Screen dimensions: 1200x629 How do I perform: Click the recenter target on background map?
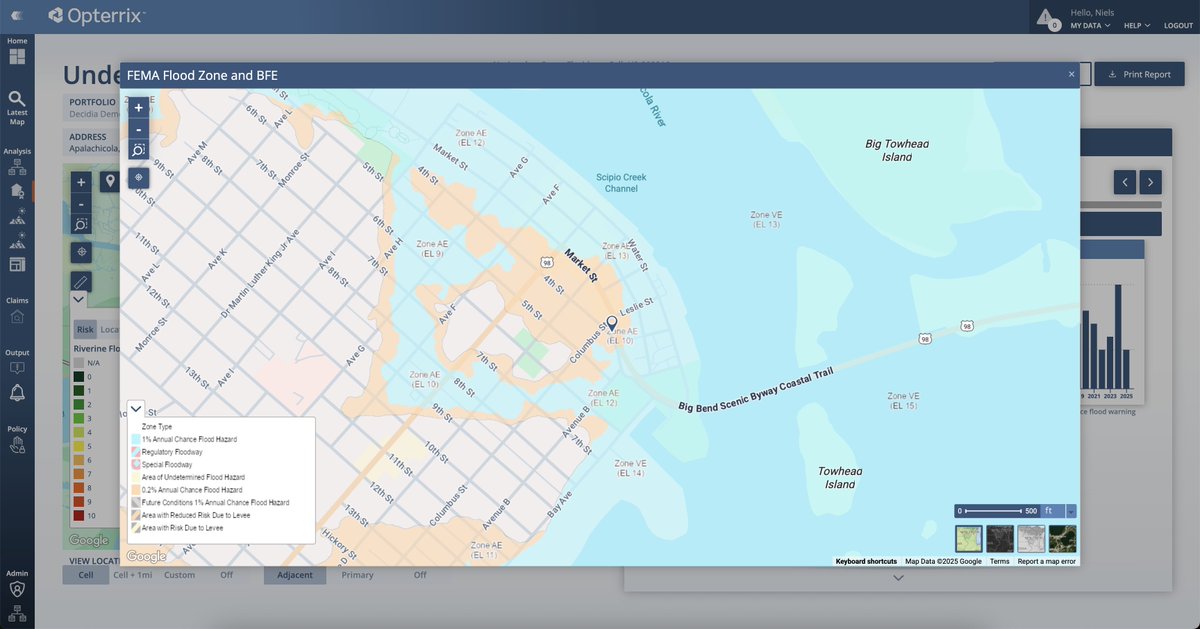81,252
